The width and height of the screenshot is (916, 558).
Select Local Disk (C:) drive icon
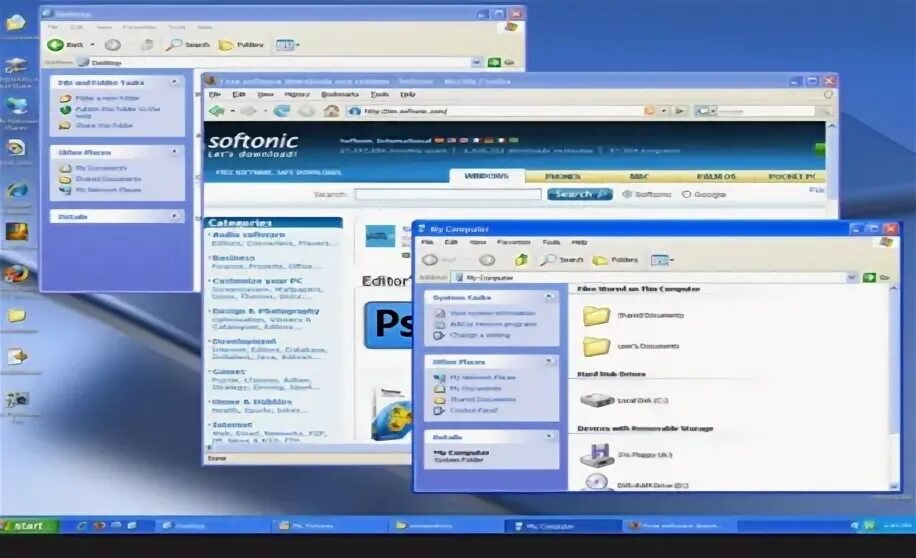[x=596, y=400]
